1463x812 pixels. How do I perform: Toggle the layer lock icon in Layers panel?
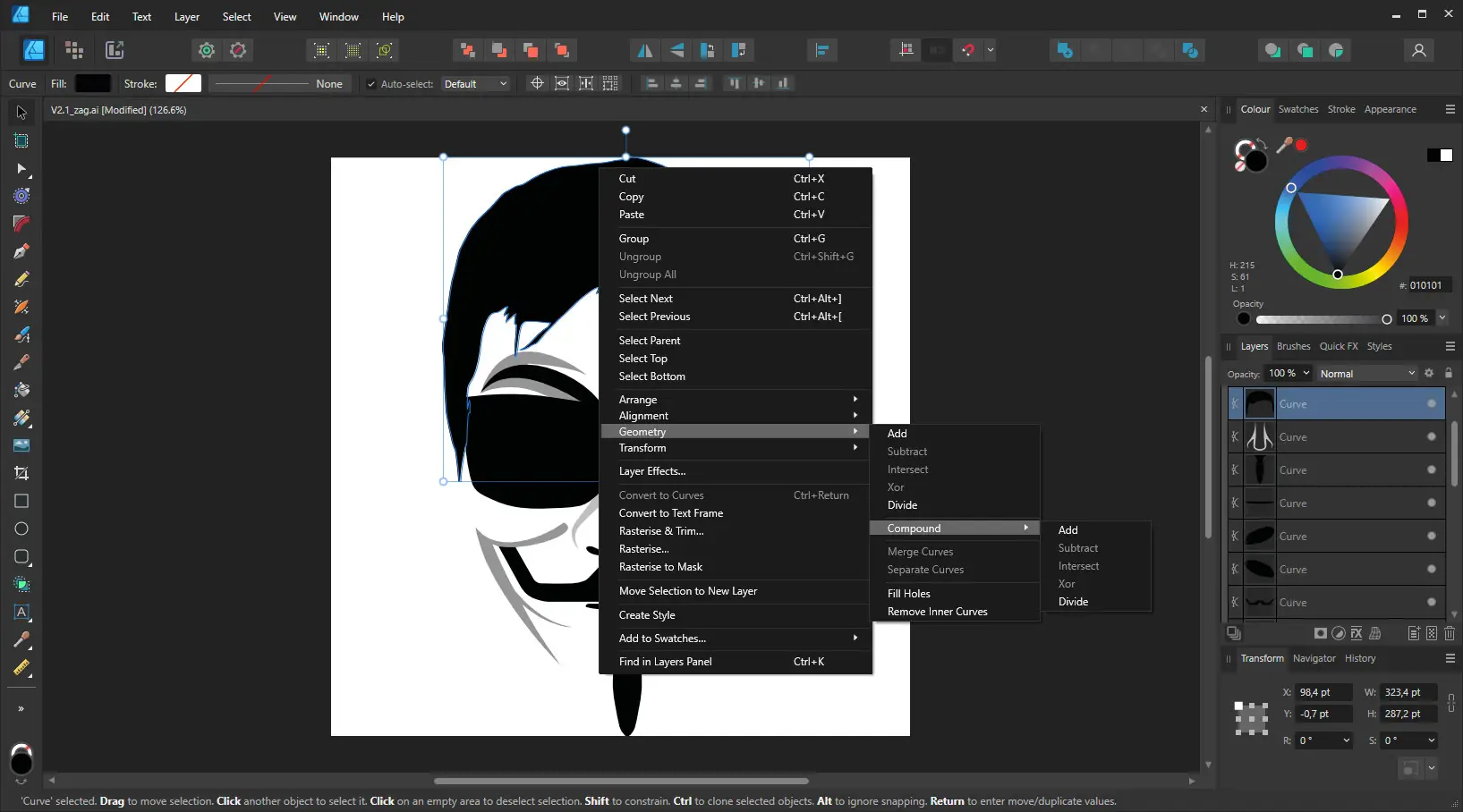click(1449, 373)
